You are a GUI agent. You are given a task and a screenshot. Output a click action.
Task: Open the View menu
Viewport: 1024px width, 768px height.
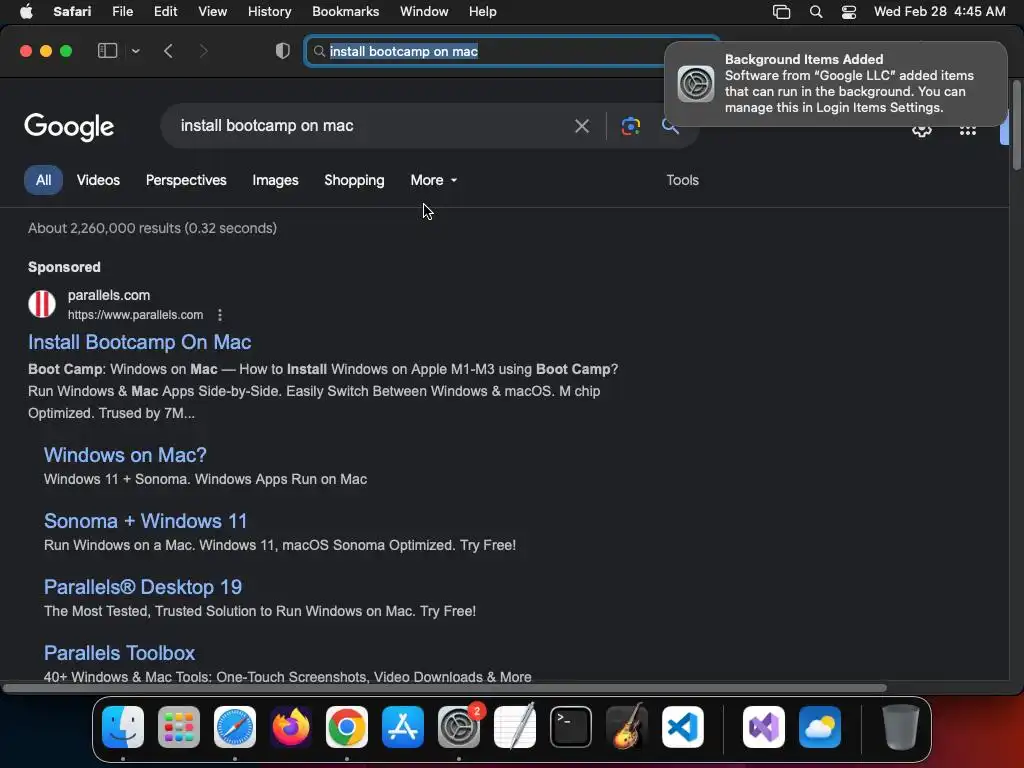coord(212,11)
